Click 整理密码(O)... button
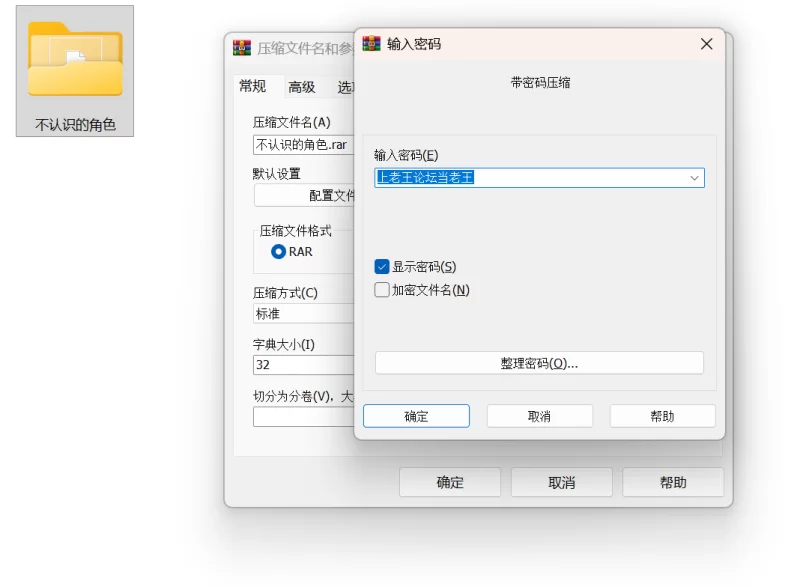The height and width of the screenshot is (587, 800). (x=539, y=363)
